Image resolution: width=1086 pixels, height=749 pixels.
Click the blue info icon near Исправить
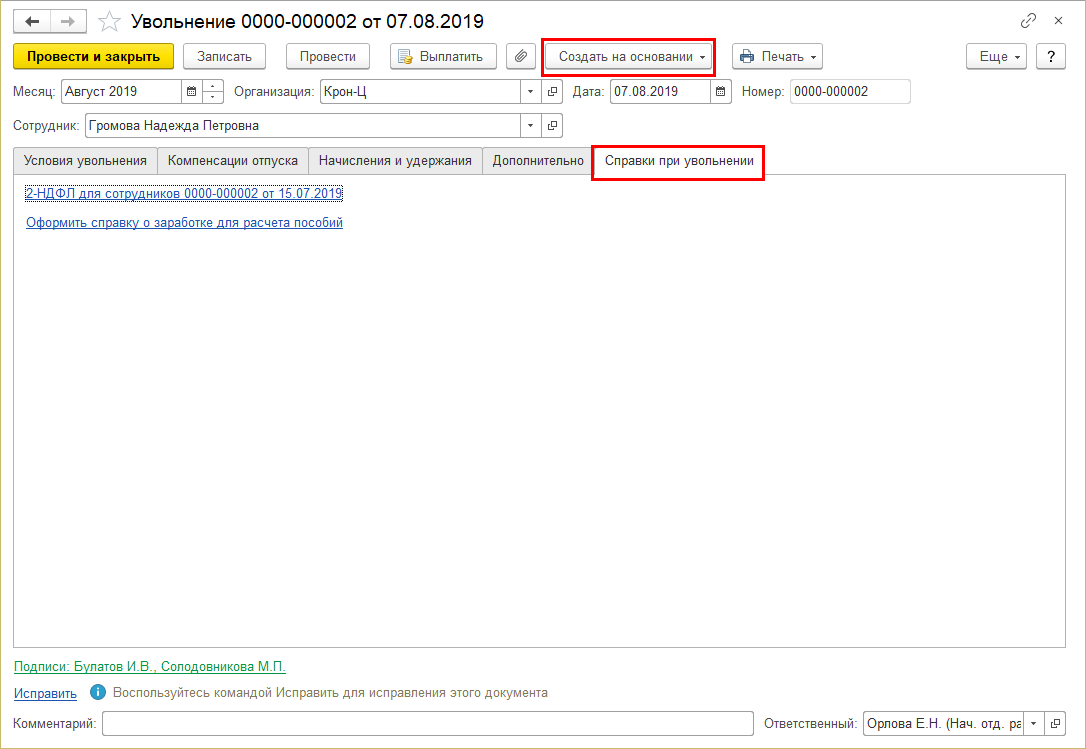click(x=98, y=692)
